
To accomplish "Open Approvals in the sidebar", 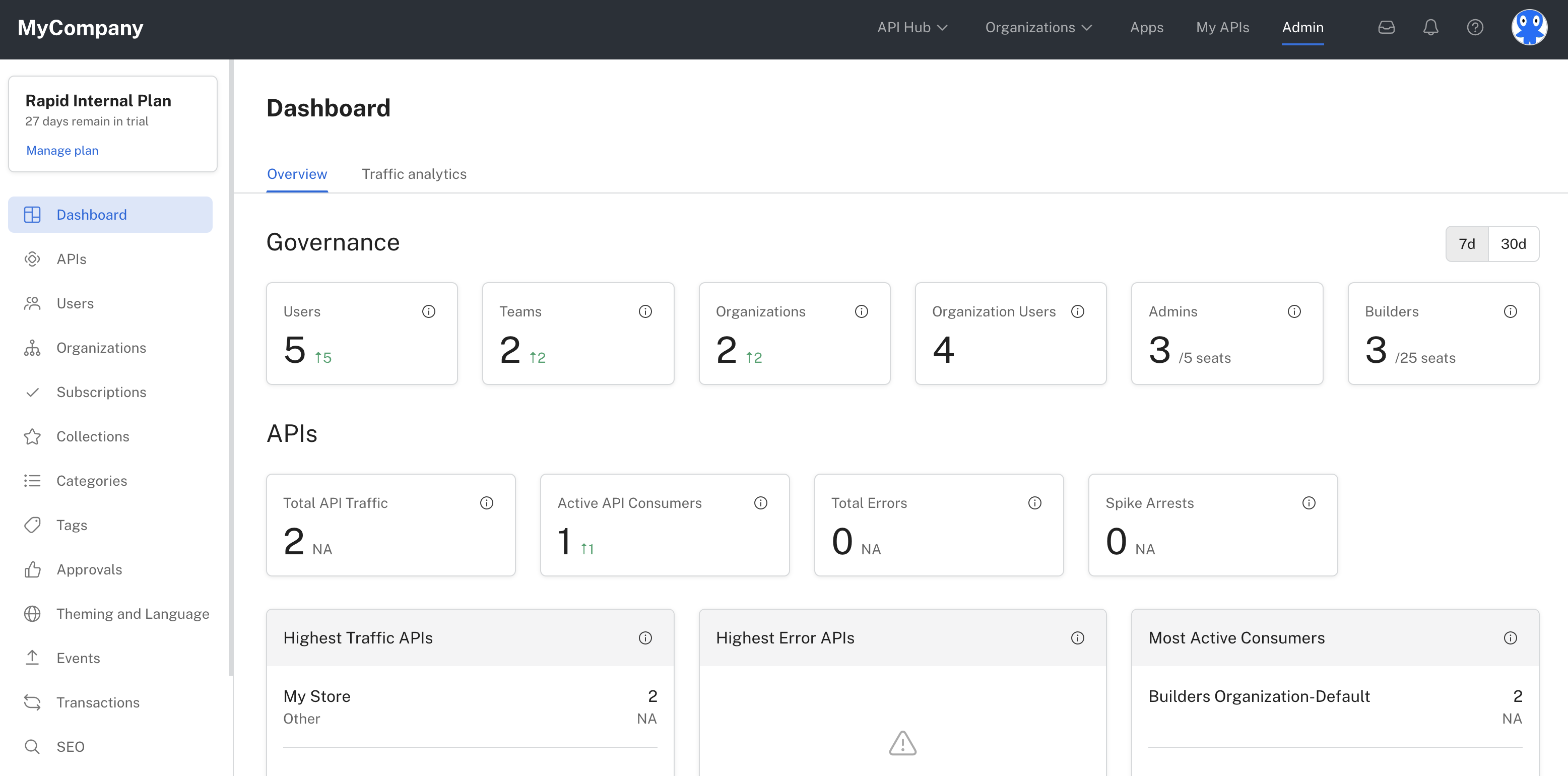I will pyautogui.click(x=89, y=570).
